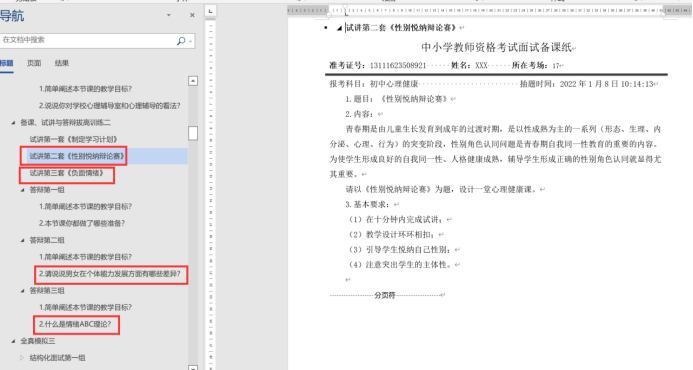Switch to the 页面 tab
Screen dimensions: 693x370
(34, 63)
